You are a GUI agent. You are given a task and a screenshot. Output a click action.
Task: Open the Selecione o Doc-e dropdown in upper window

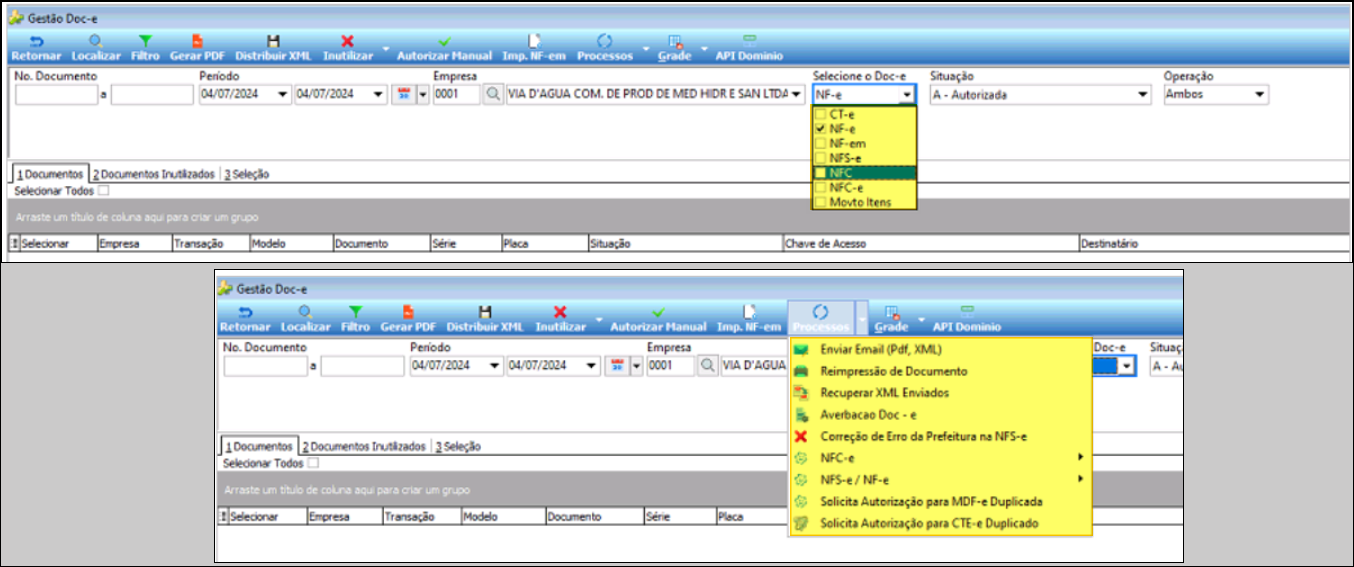tap(906, 94)
